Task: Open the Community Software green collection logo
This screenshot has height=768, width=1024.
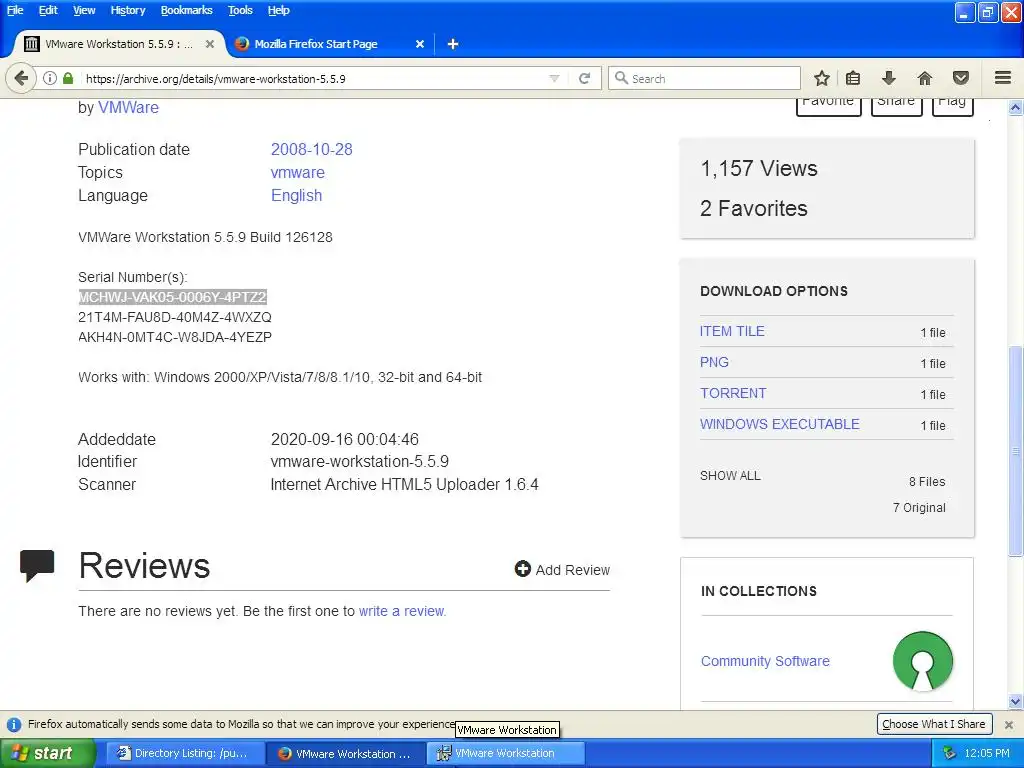Action: 922,661
